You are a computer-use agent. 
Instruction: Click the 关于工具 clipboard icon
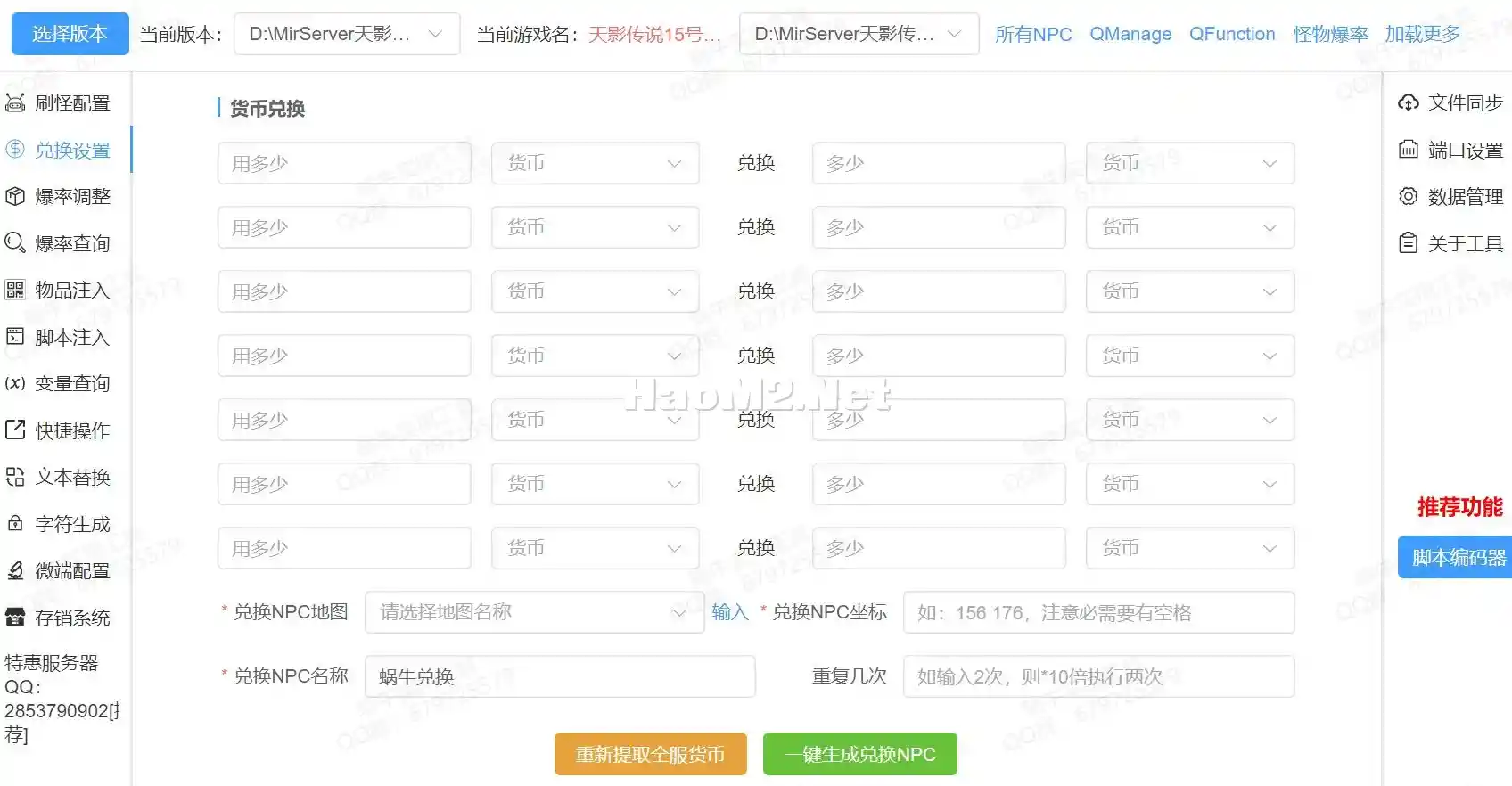click(x=1409, y=242)
